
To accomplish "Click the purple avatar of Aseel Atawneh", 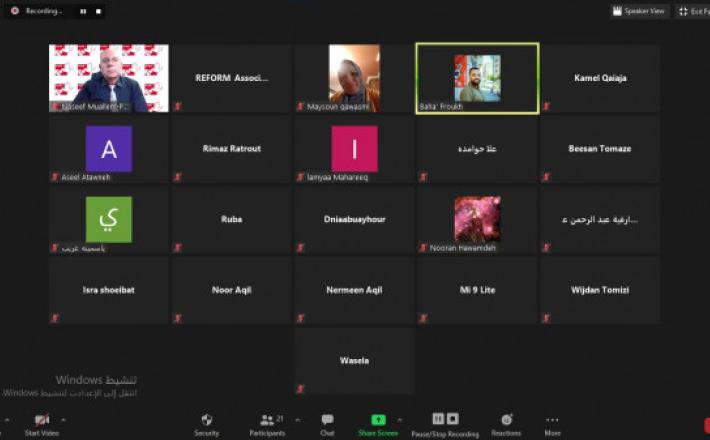I will coord(109,149).
